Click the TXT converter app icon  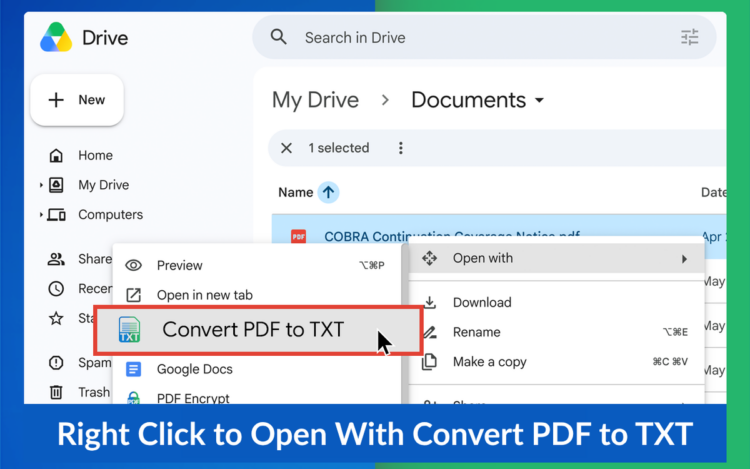[130, 330]
